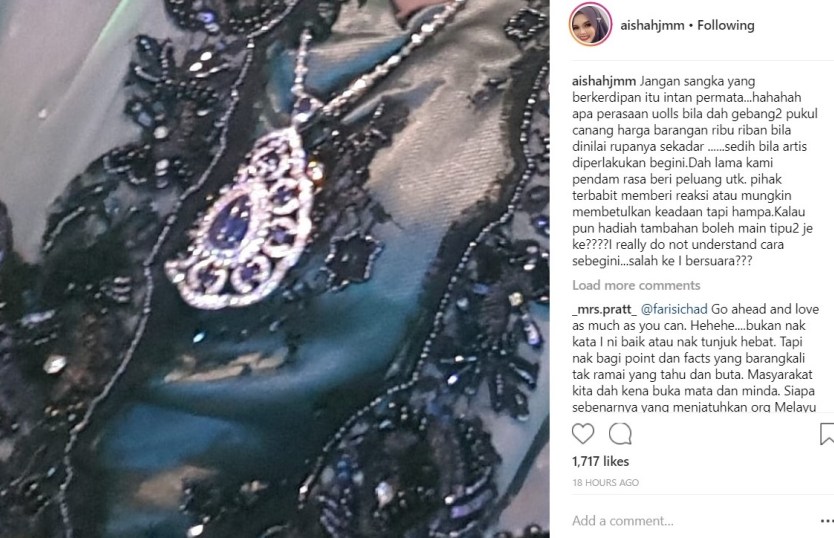Click the _mrs.pratt_ comment text body
This screenshot has width=834, height=538.
coord(694,358)
